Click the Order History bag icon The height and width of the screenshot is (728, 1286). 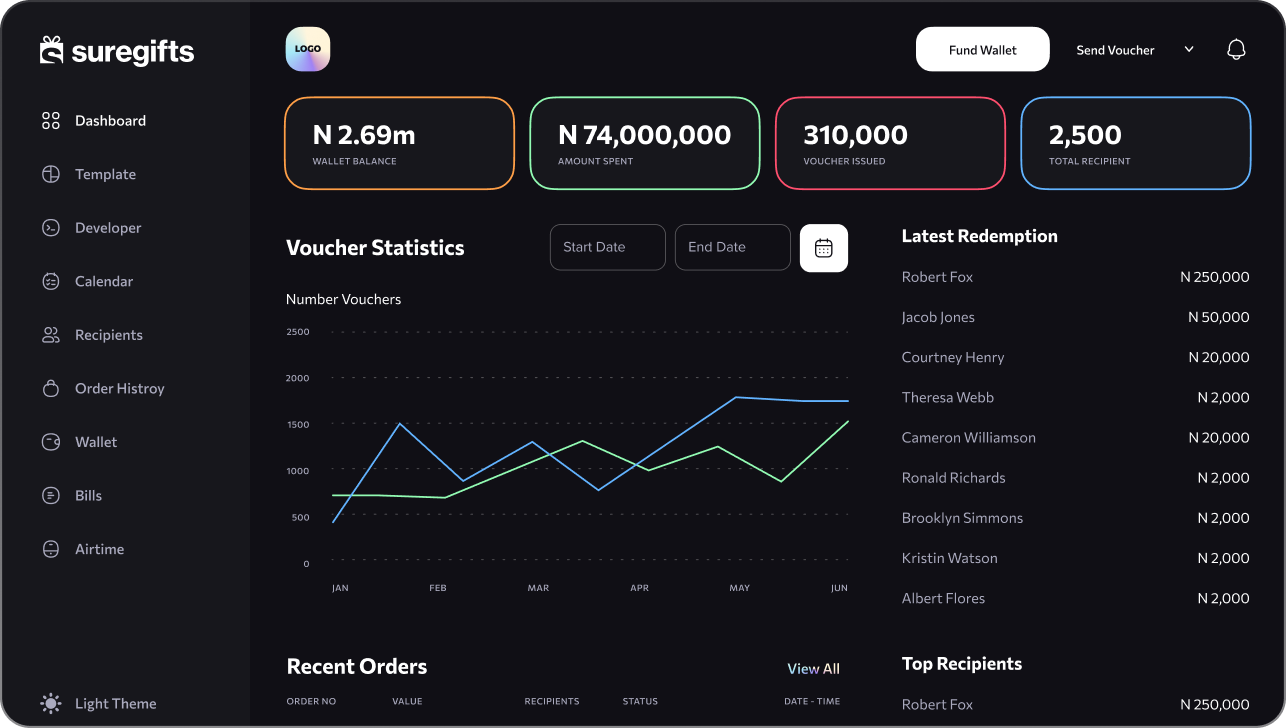tap(51, 388)
